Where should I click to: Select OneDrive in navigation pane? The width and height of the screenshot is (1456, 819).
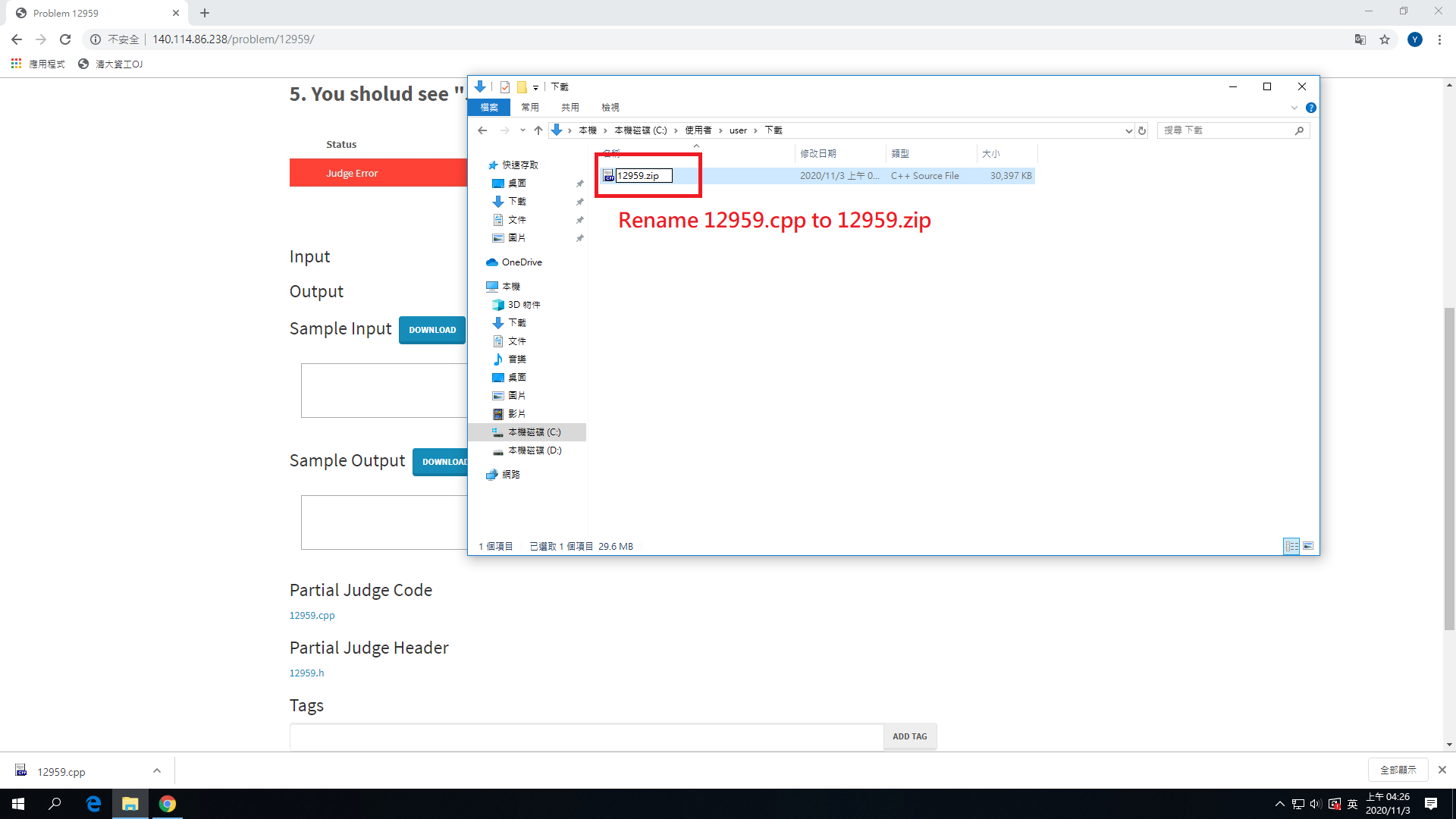[x=522, y=262]
